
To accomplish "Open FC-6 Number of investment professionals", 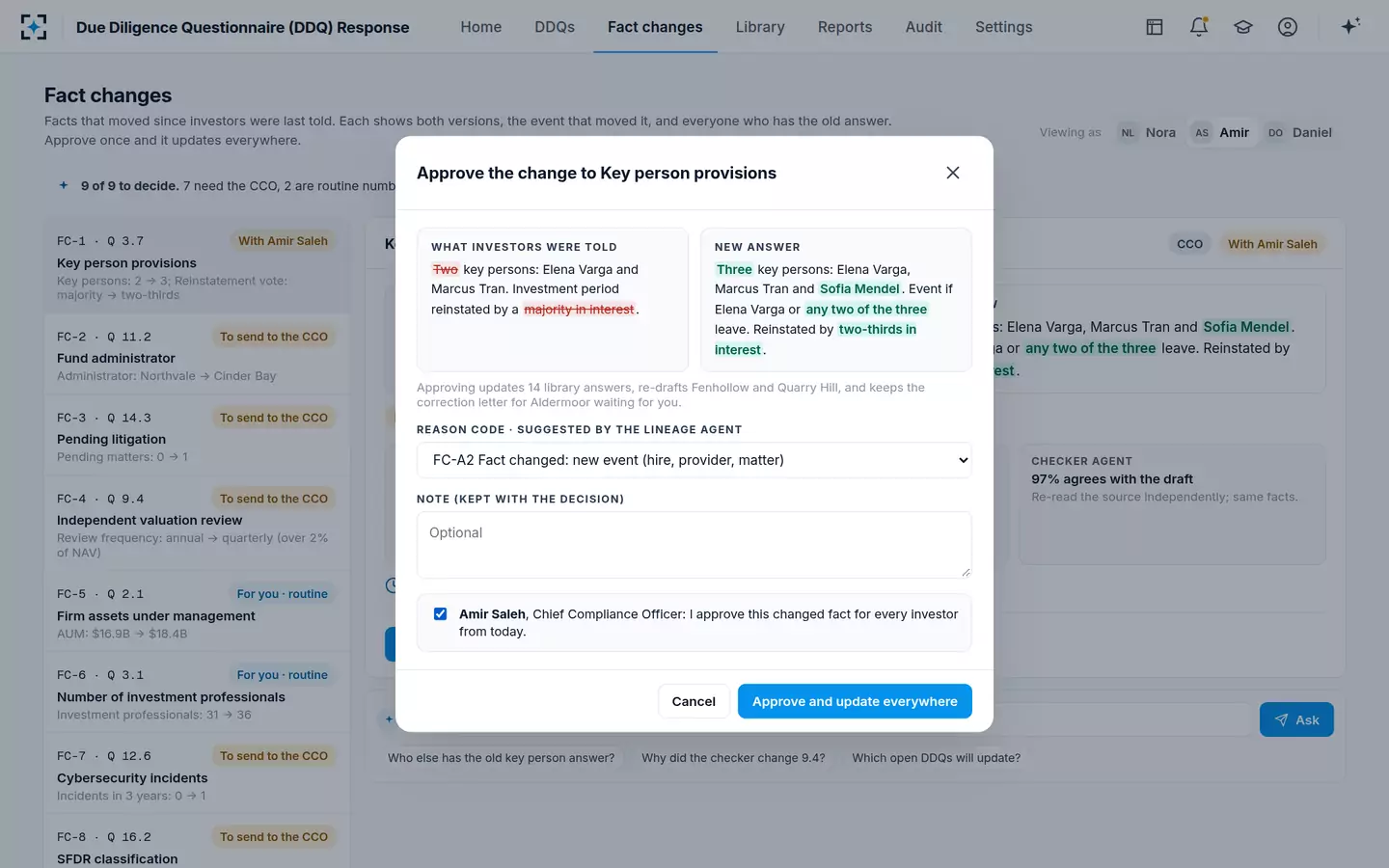I will click(197, 693).
